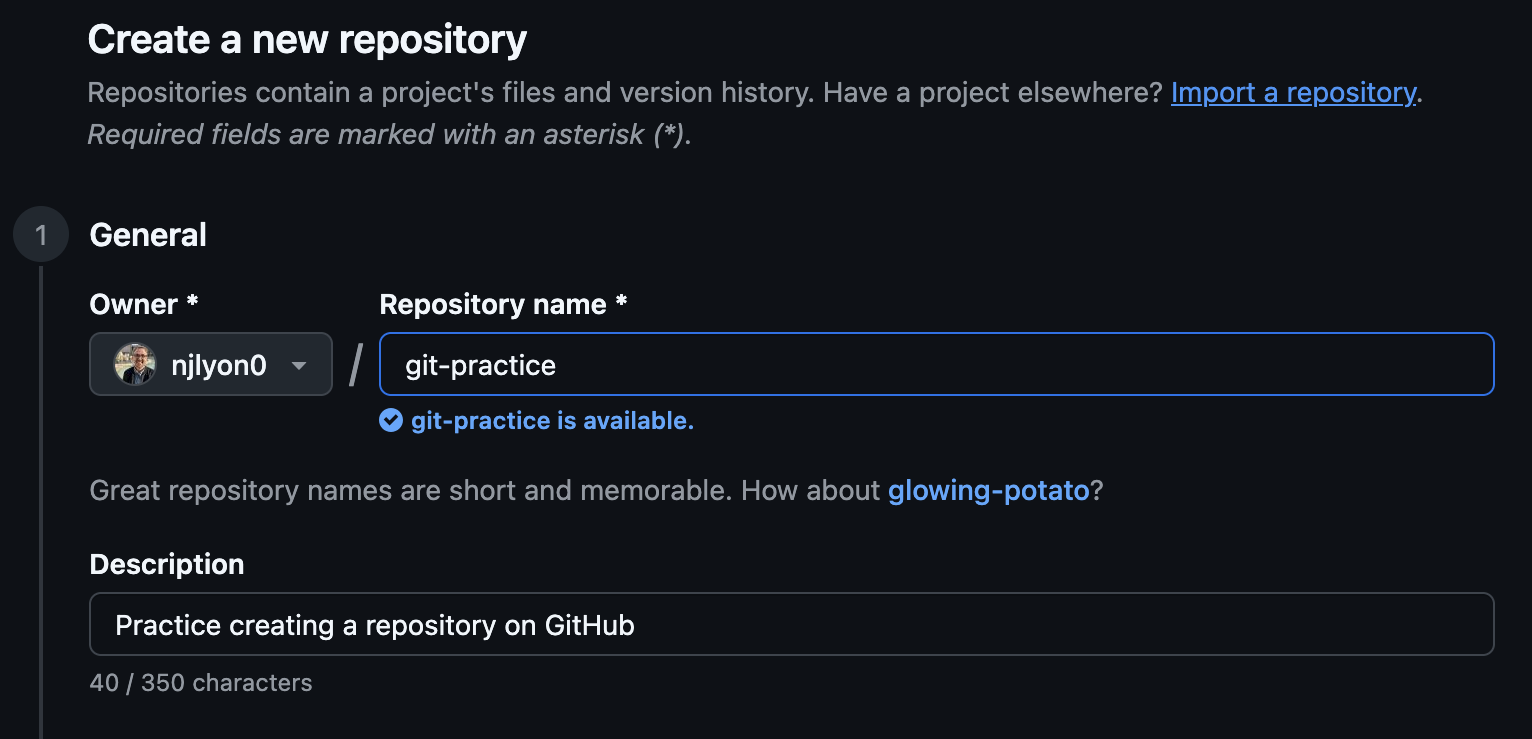The height and width of the screenshot is (739, 1532).
Task: Open the owner selector showing njlyon0
Action: pyautogui.click(x=210, y=364)
